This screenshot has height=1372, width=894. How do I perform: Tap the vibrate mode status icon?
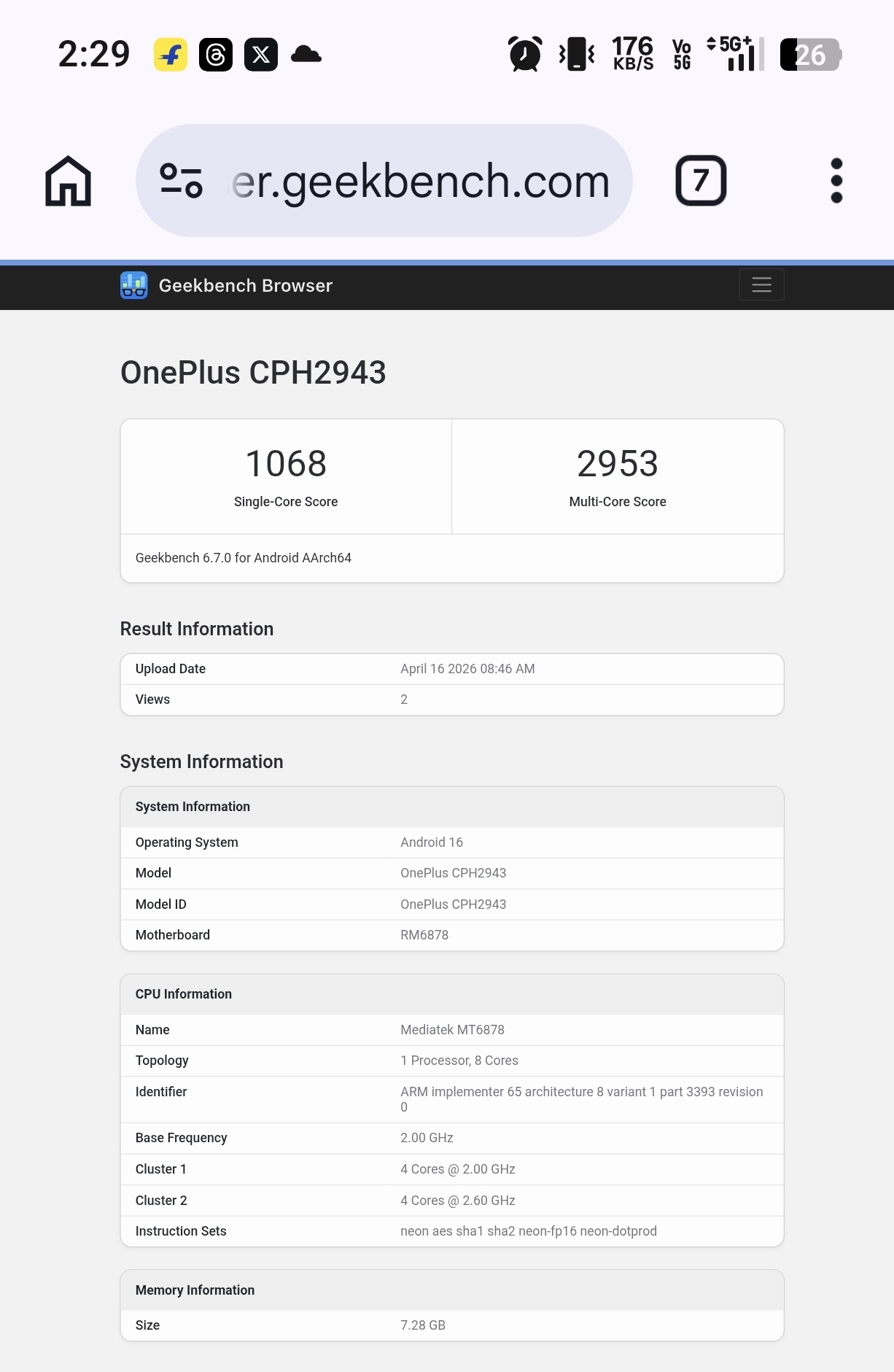pyautogui.click(x=577, y=55)
